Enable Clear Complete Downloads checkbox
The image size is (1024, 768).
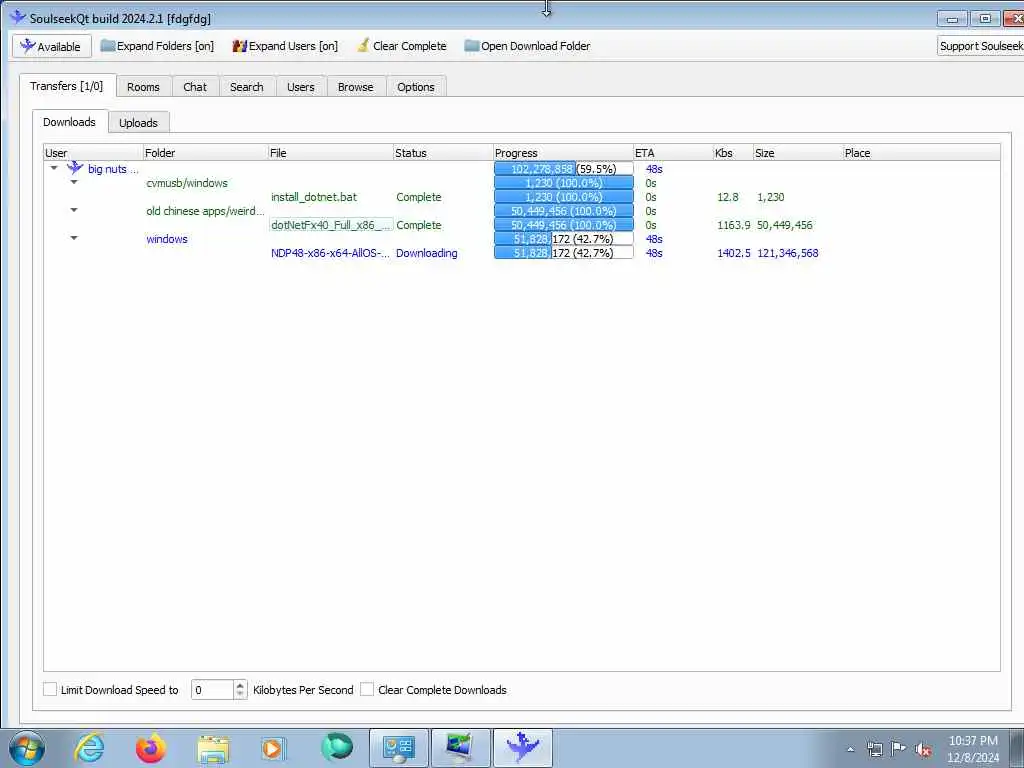pos(367,690)
